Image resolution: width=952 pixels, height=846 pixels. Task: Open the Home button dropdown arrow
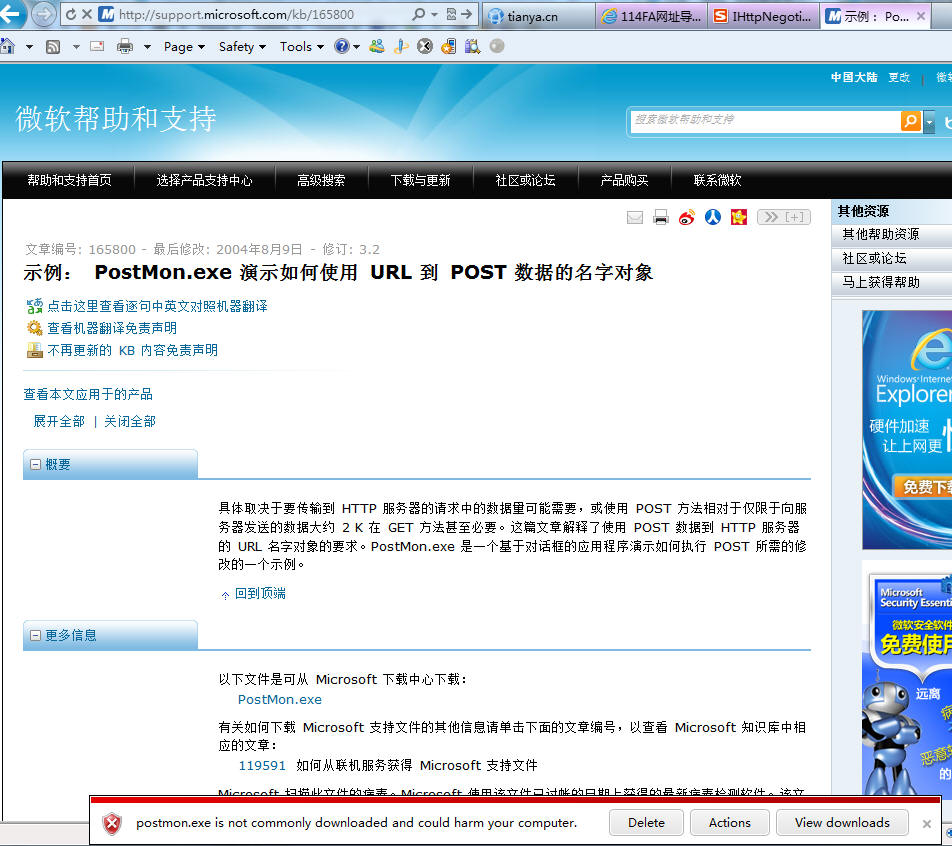pyautogui.click(x=29, y=47)
